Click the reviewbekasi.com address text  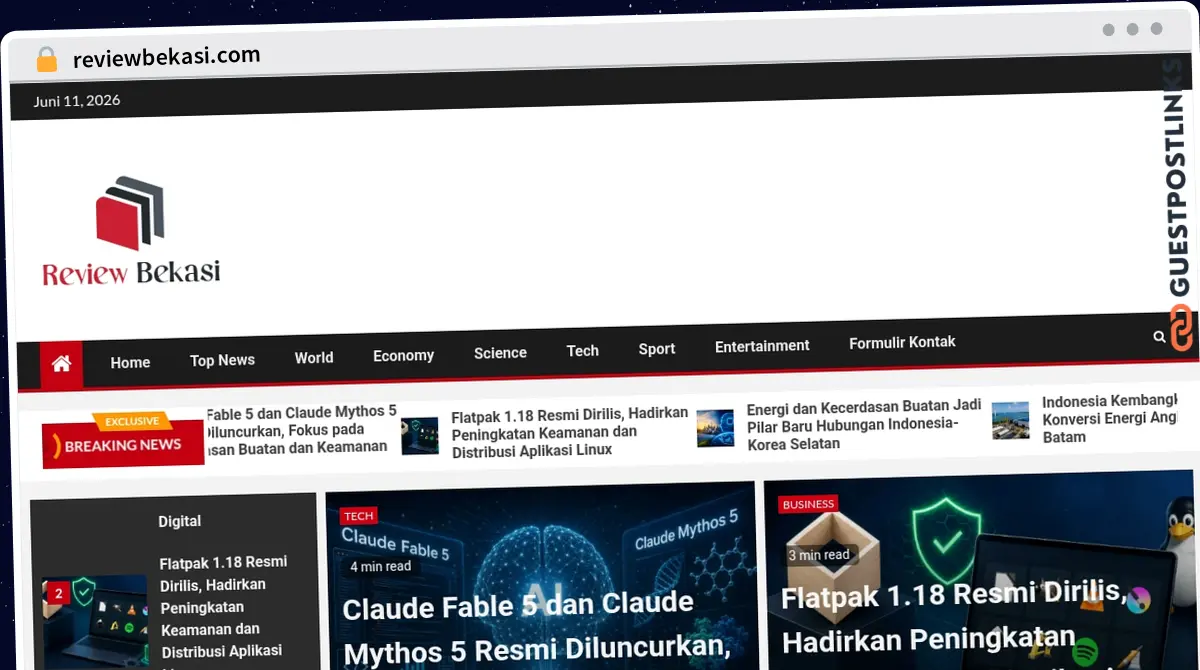[x=166, y=57]
